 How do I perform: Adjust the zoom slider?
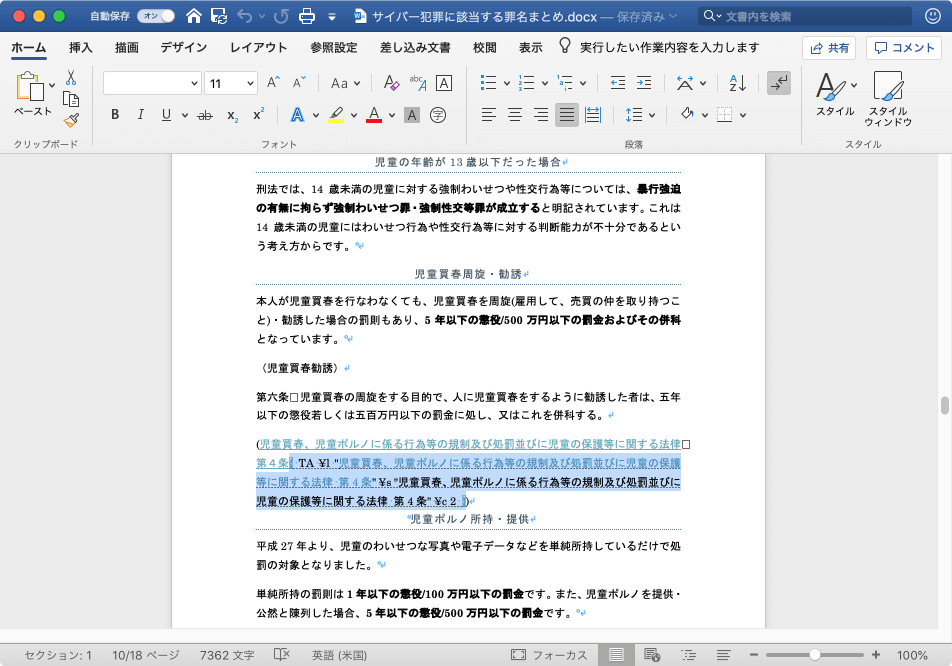tap(815, 654)
